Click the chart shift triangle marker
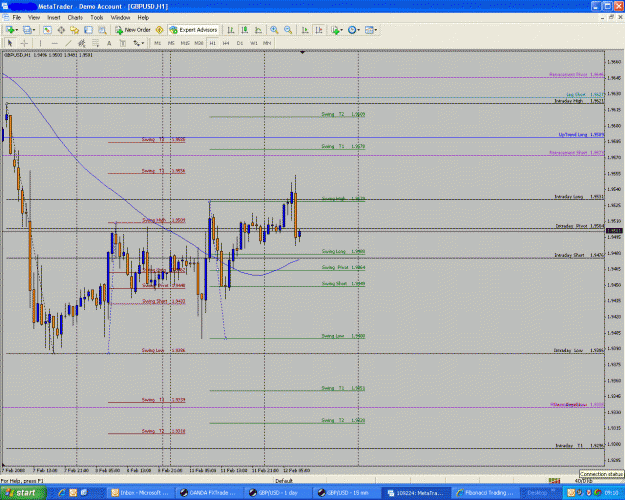Screen dimensions: 625x500 tap(303, 52)
